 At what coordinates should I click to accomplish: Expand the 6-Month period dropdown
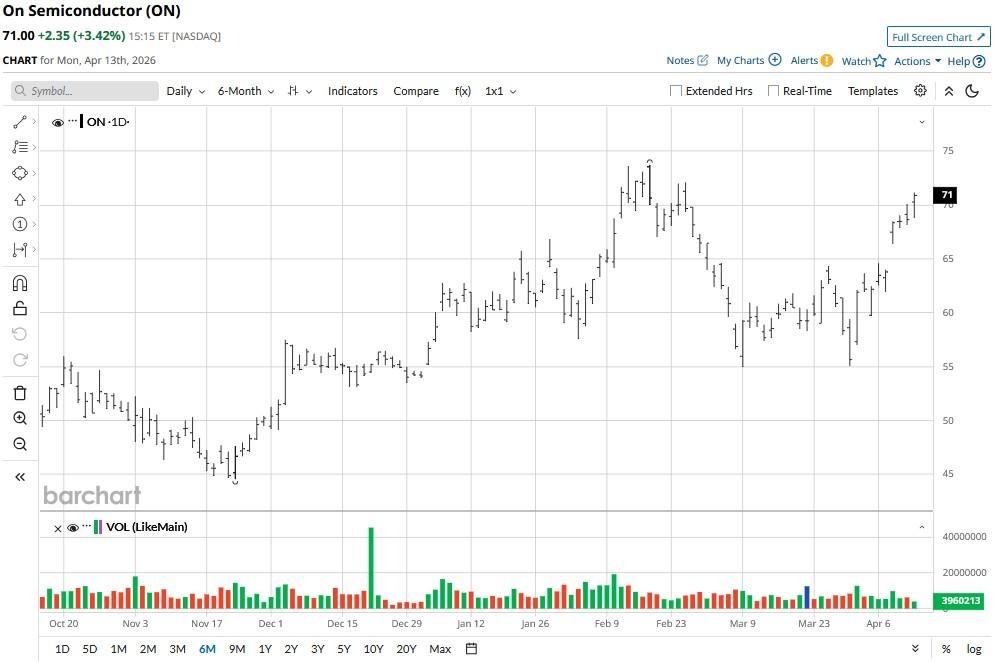[x=245, y=91]
